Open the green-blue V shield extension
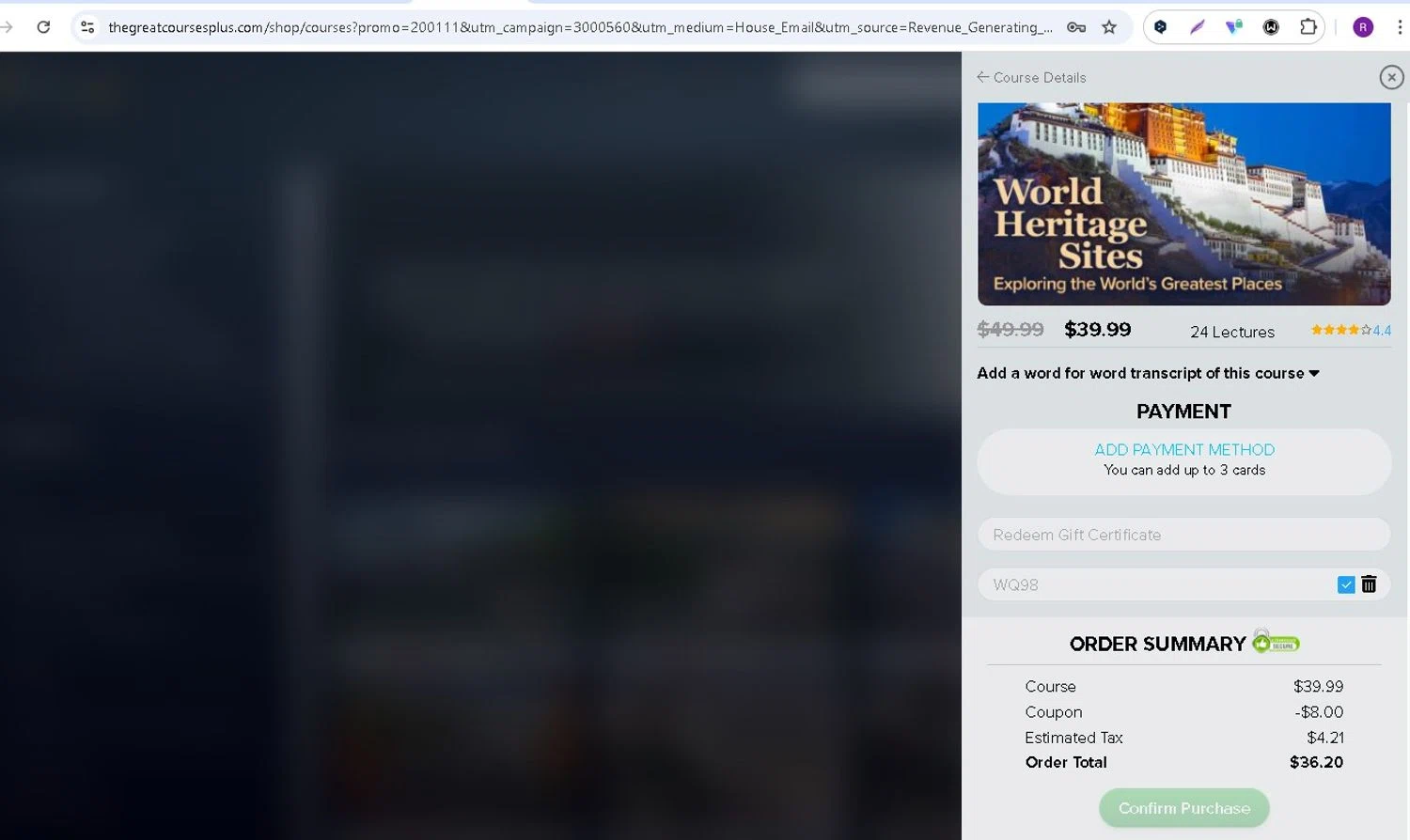Viewport: 1410px width, 840px height. tap(1234, 27)
